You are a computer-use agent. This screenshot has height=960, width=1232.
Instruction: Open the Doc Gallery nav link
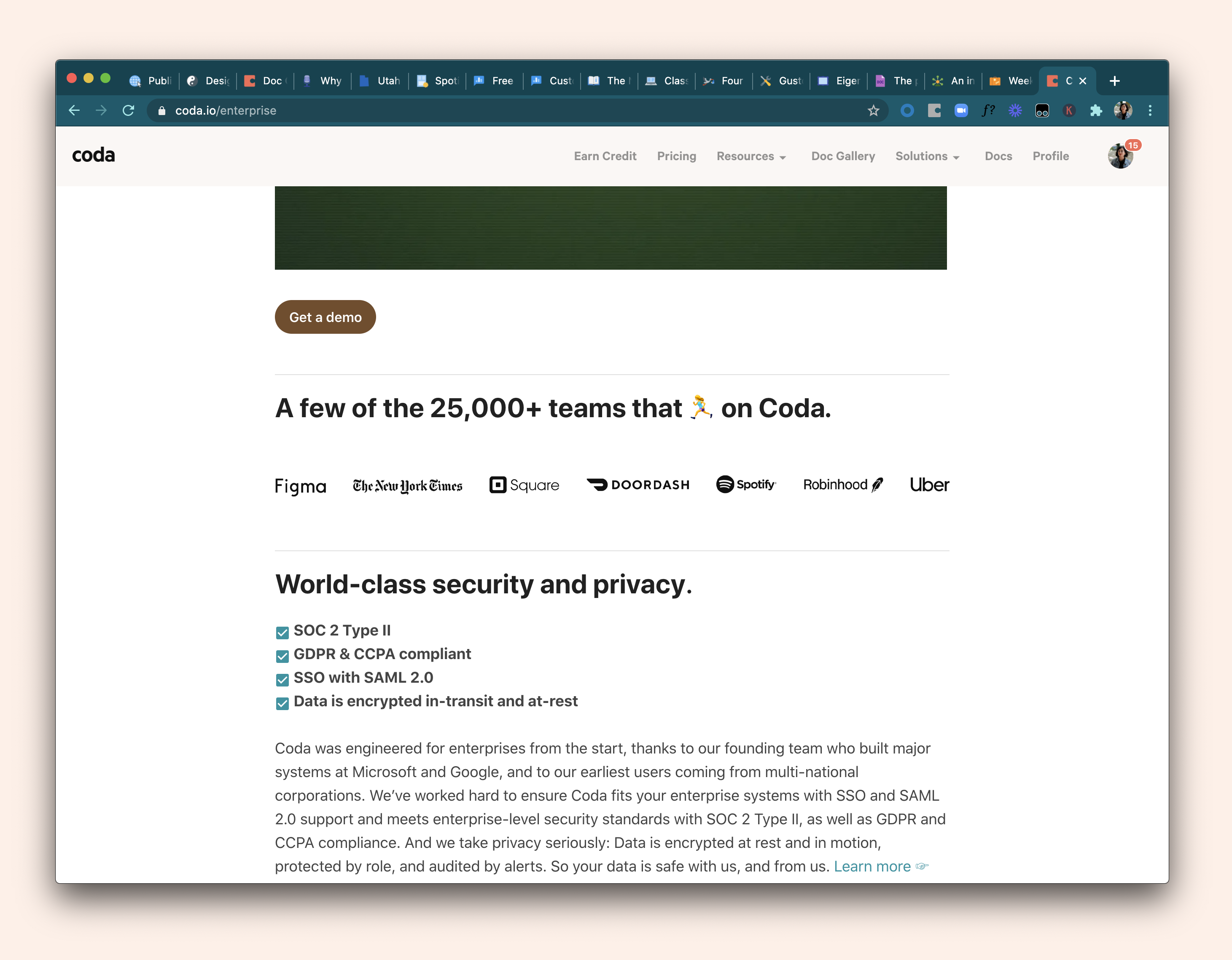[x=843, y=156]
